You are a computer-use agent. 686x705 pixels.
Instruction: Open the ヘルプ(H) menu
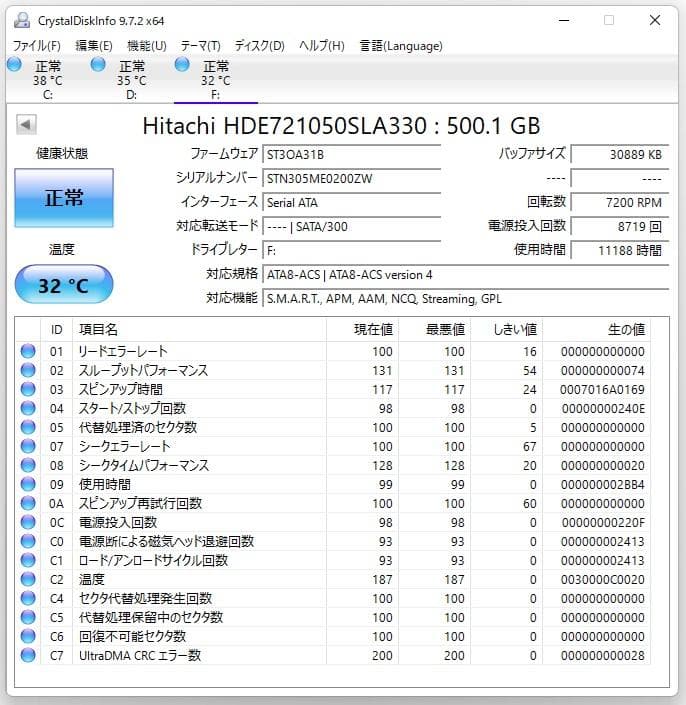click(x=322, y=46)
